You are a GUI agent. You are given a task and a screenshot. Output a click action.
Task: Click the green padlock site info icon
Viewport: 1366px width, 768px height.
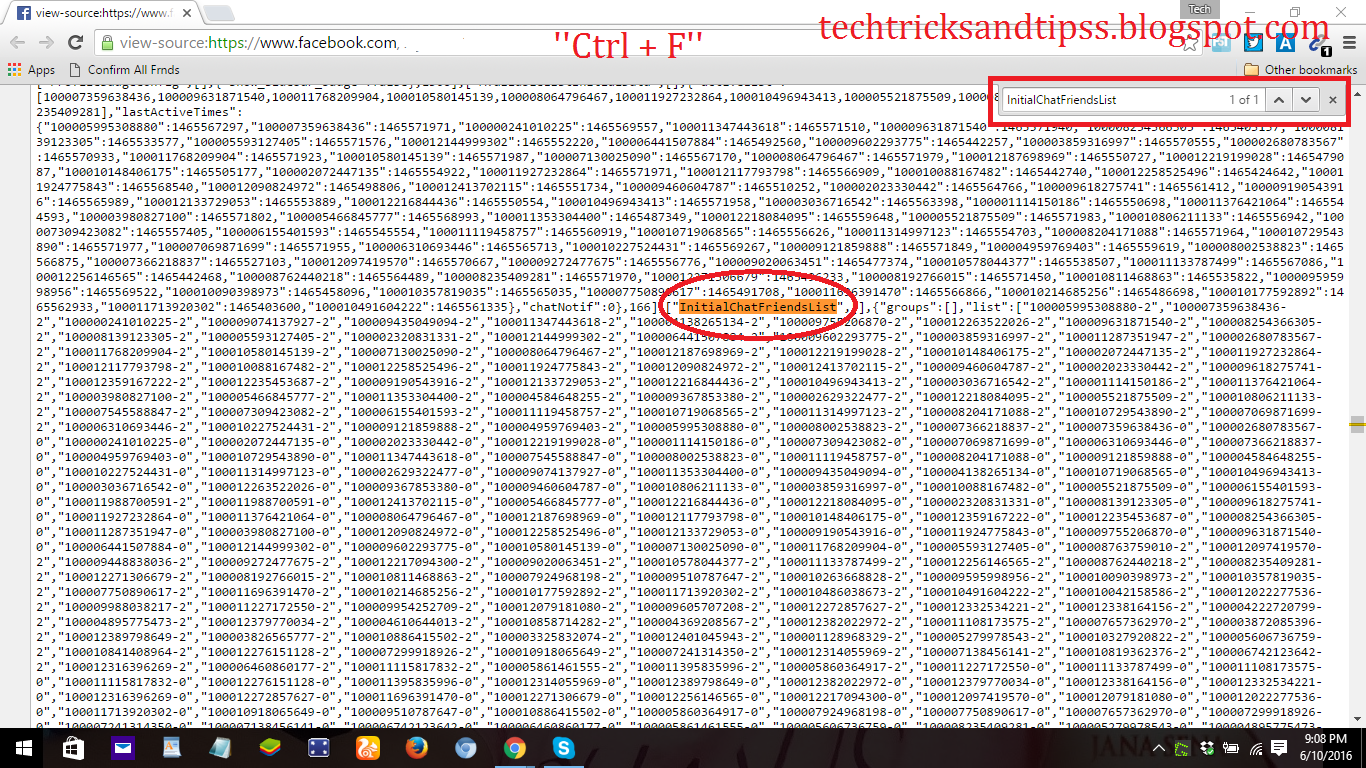click(x=107, y=43)
